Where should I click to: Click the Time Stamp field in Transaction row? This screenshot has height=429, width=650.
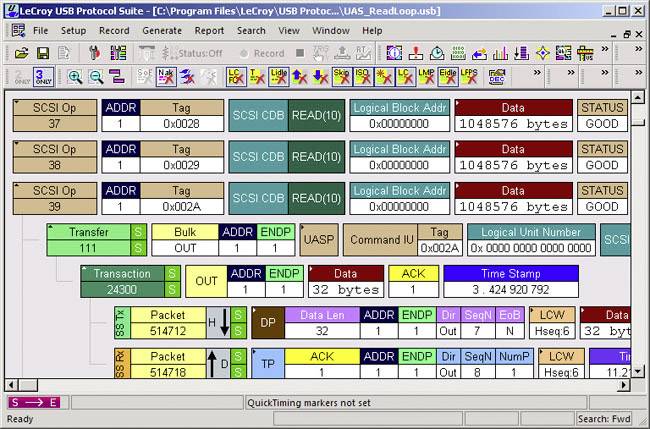tap(510, 281)
